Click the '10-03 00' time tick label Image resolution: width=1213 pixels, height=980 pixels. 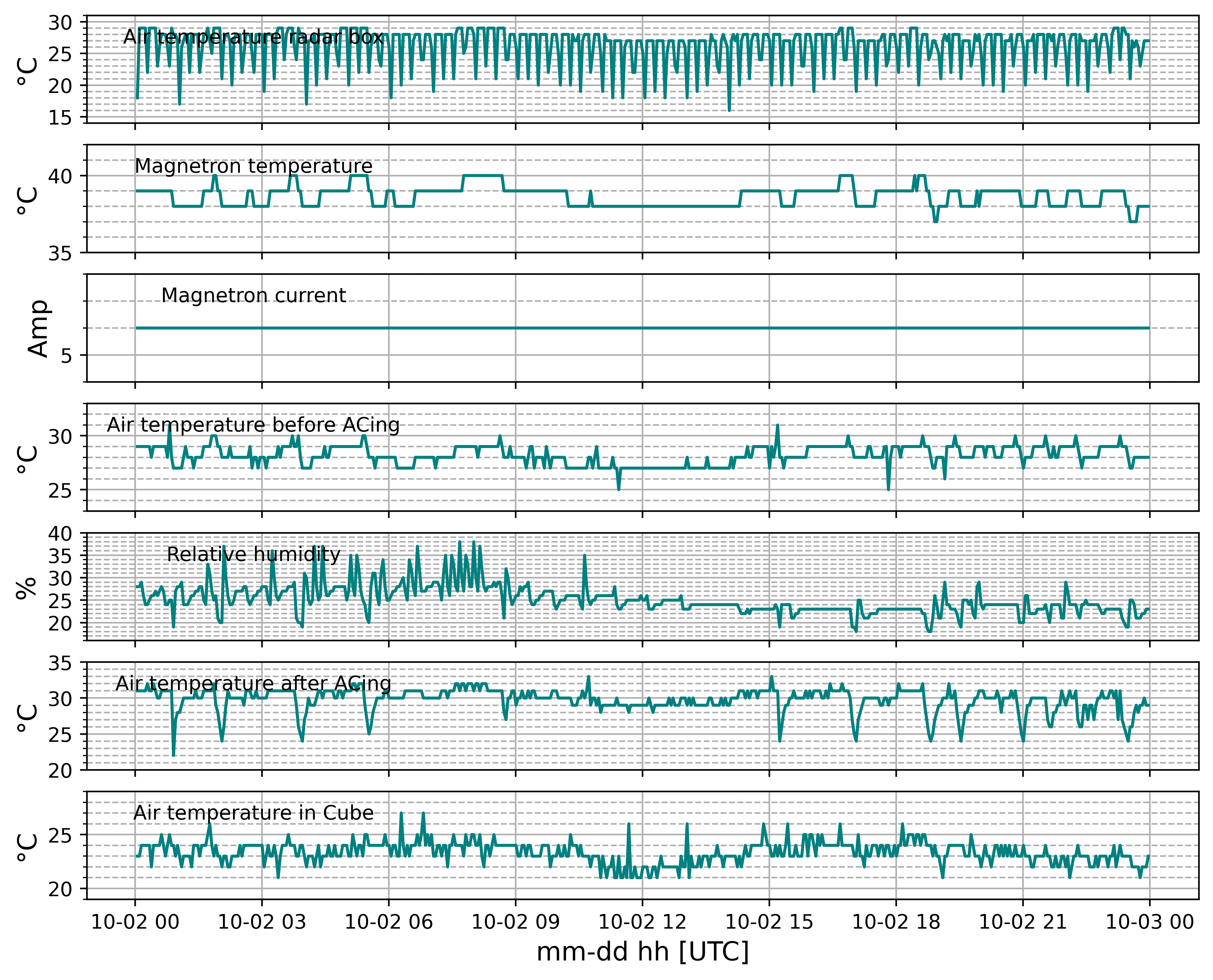pyautogui.click(x=1150, y=922)
